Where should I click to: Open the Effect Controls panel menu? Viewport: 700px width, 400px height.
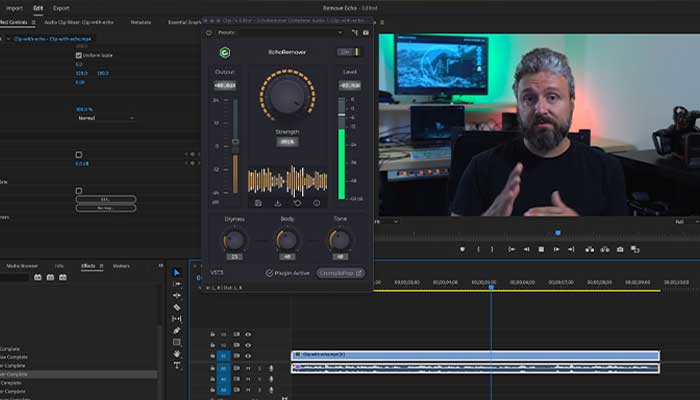click(33, 22)
